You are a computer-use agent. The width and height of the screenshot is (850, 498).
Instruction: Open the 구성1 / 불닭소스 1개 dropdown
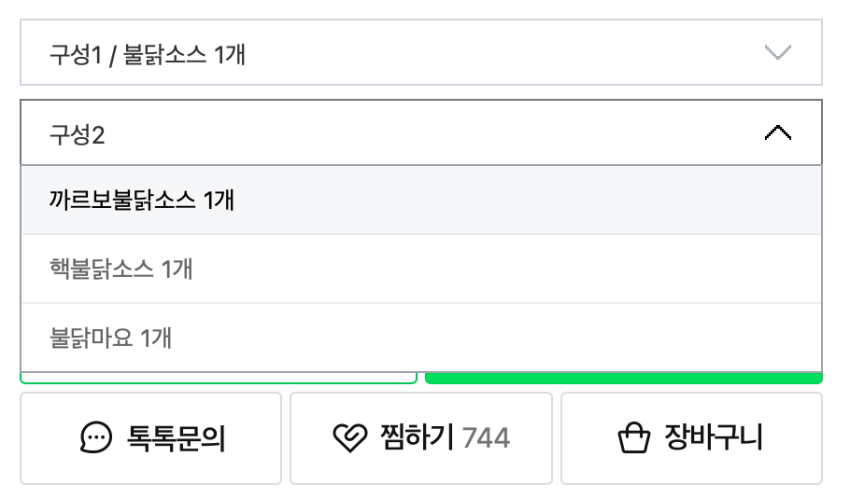point(420,53)
